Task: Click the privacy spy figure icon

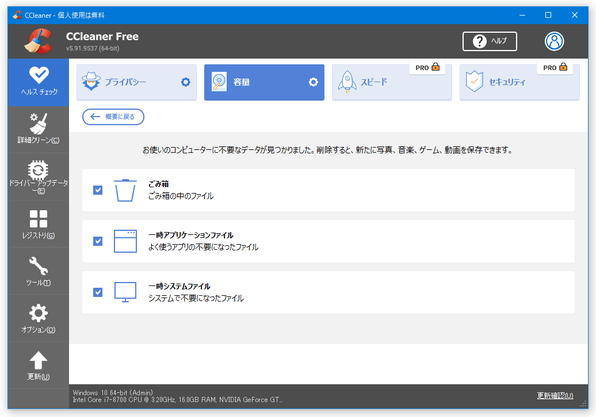Action: (91, 81)
